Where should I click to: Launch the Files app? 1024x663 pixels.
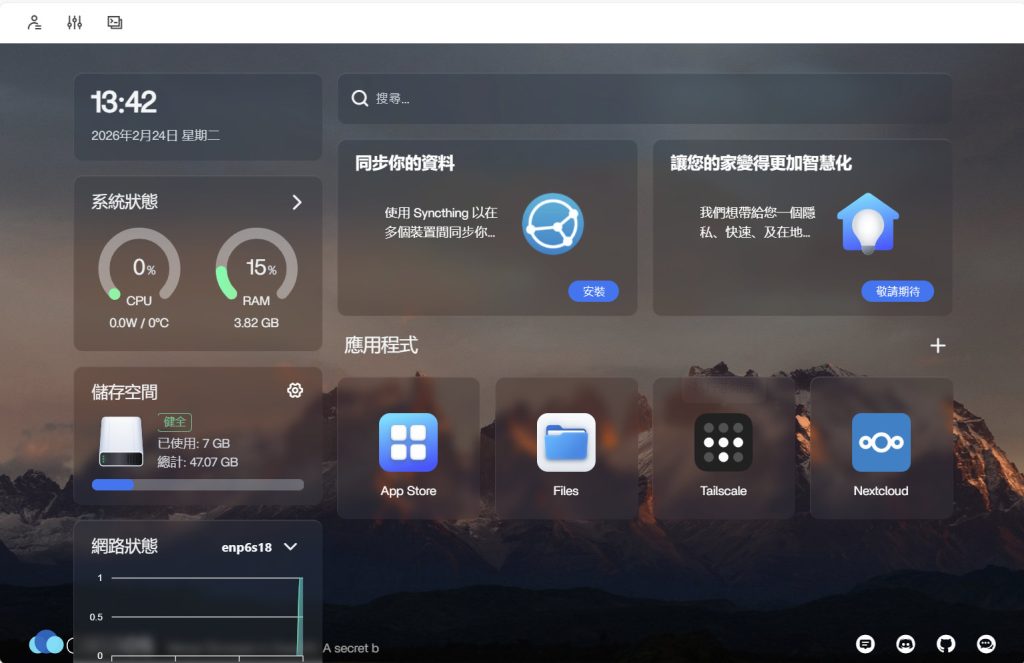(x=566, y=443)
